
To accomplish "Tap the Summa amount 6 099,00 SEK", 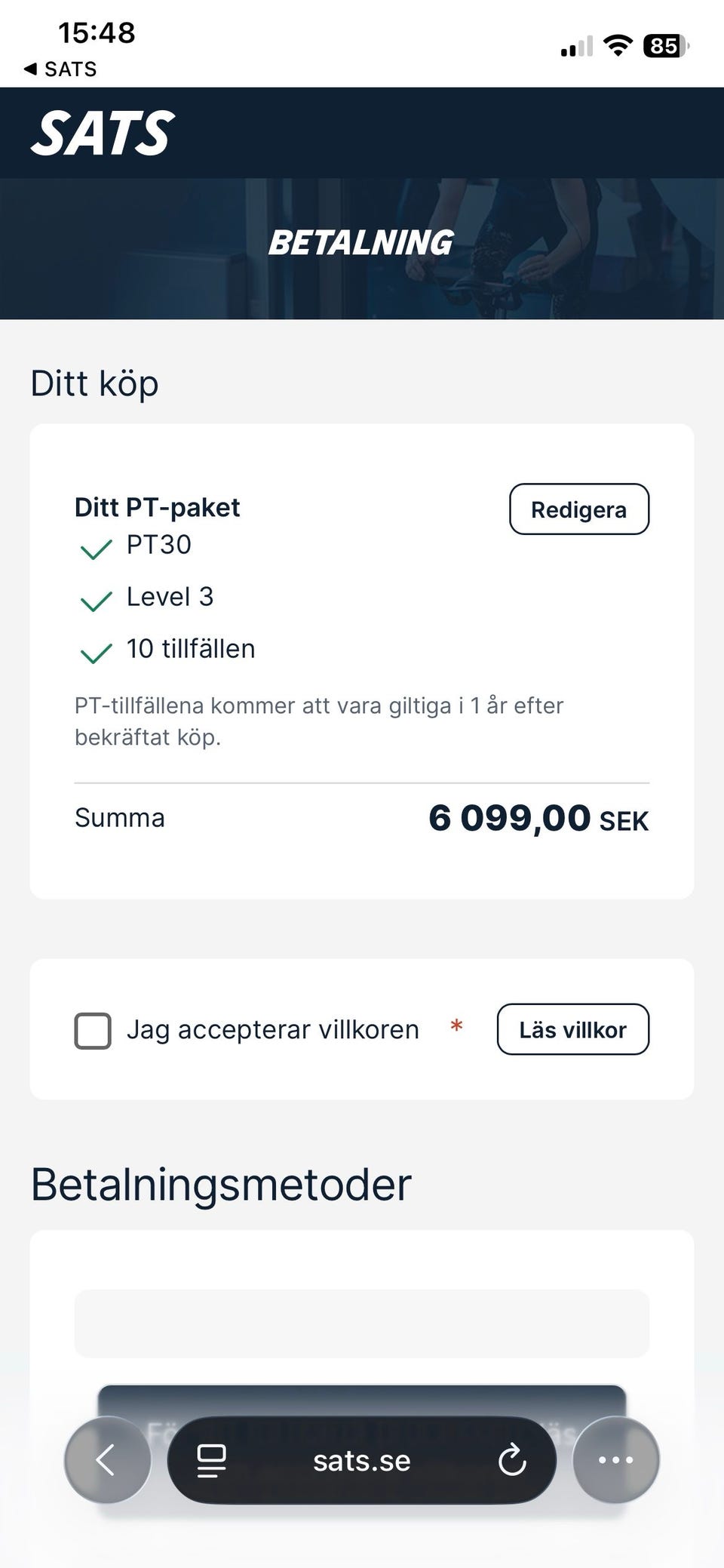I will coord(538,818).
